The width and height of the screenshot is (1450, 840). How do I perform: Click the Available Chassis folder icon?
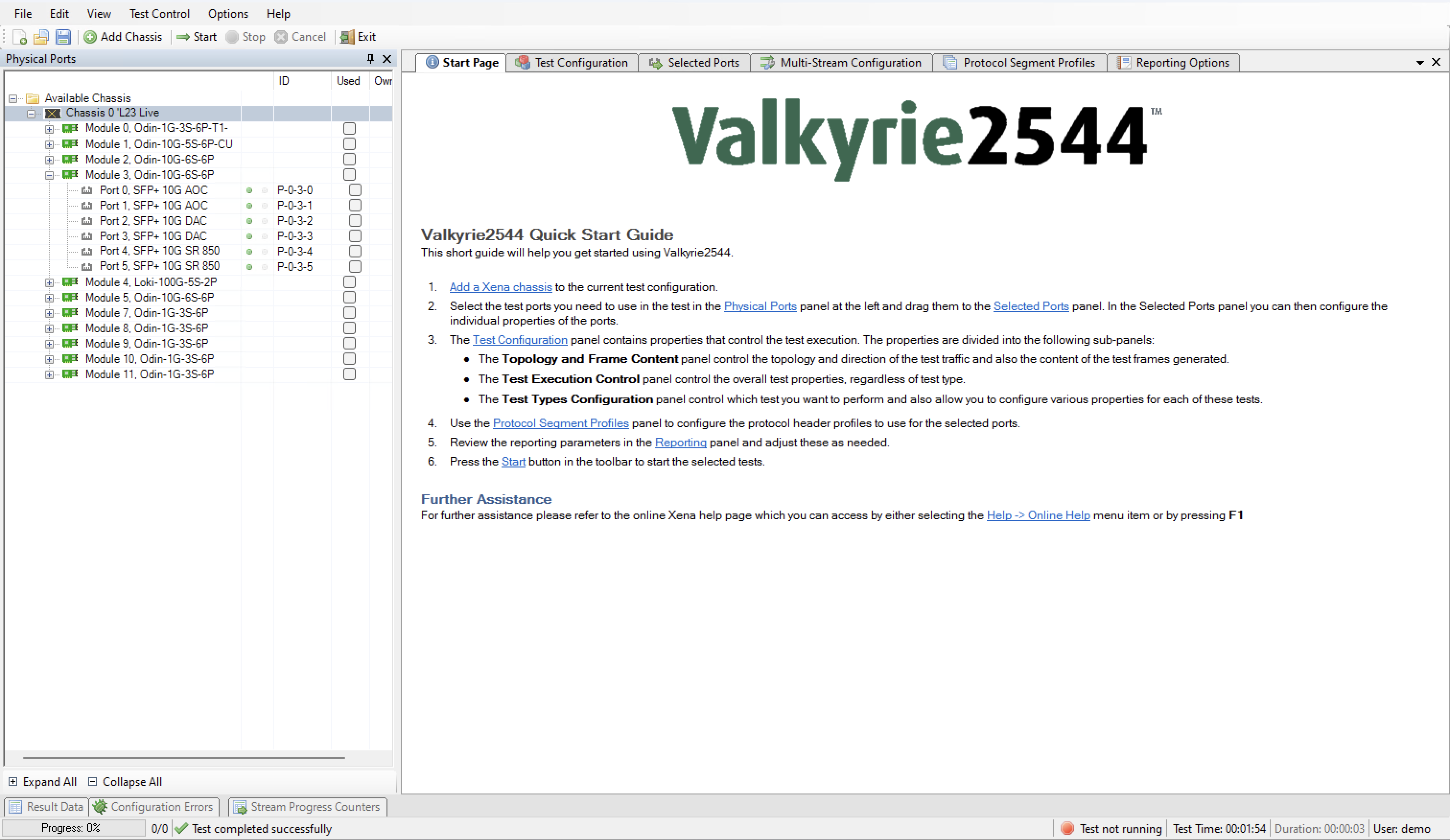pyautogui.click(x=33, y=98)
